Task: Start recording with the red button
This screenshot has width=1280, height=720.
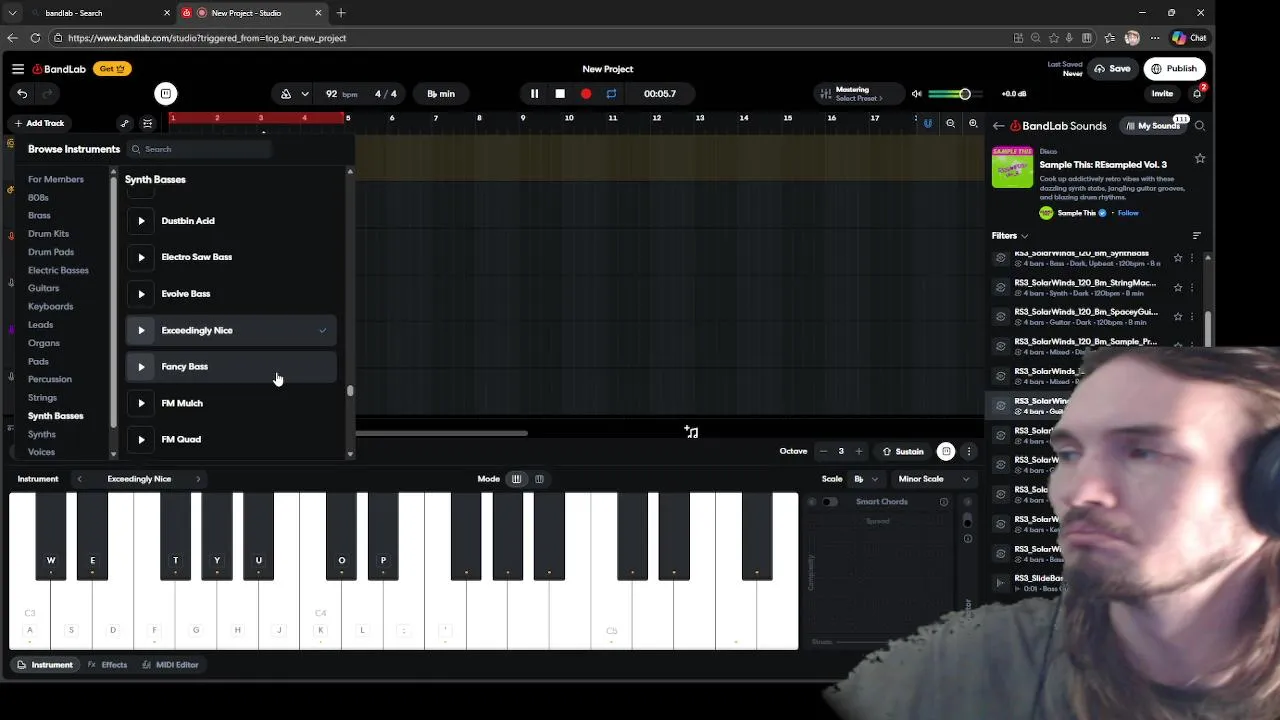Action: click(586, 94)
